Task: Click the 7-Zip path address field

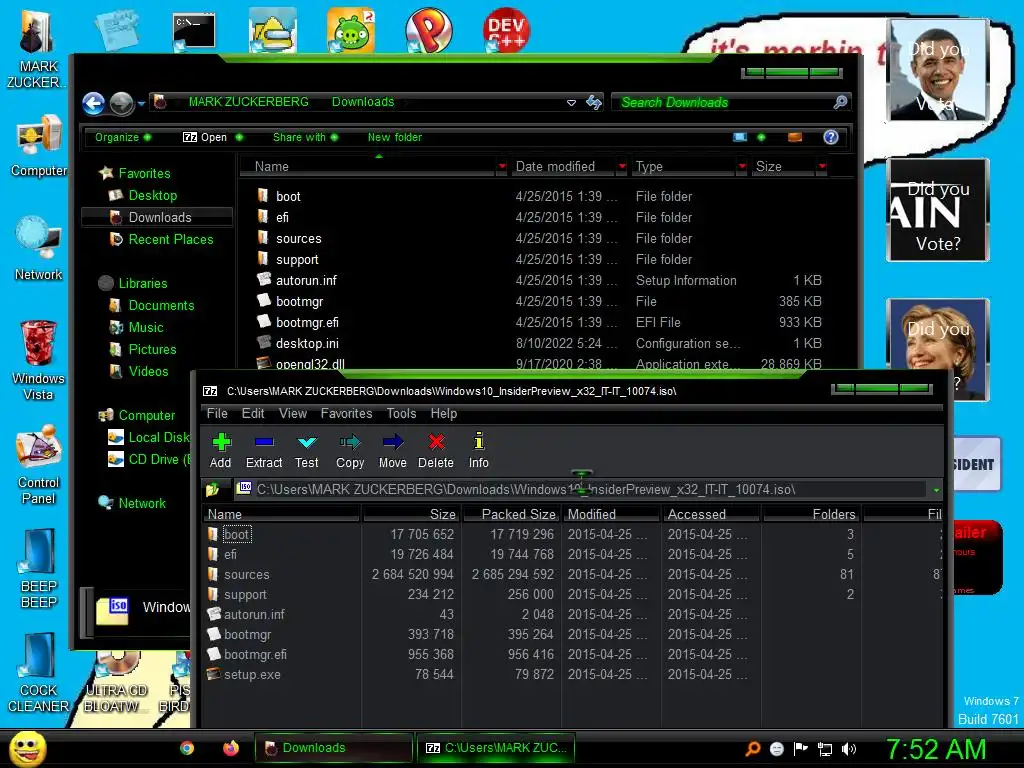Action: point(583,489)
